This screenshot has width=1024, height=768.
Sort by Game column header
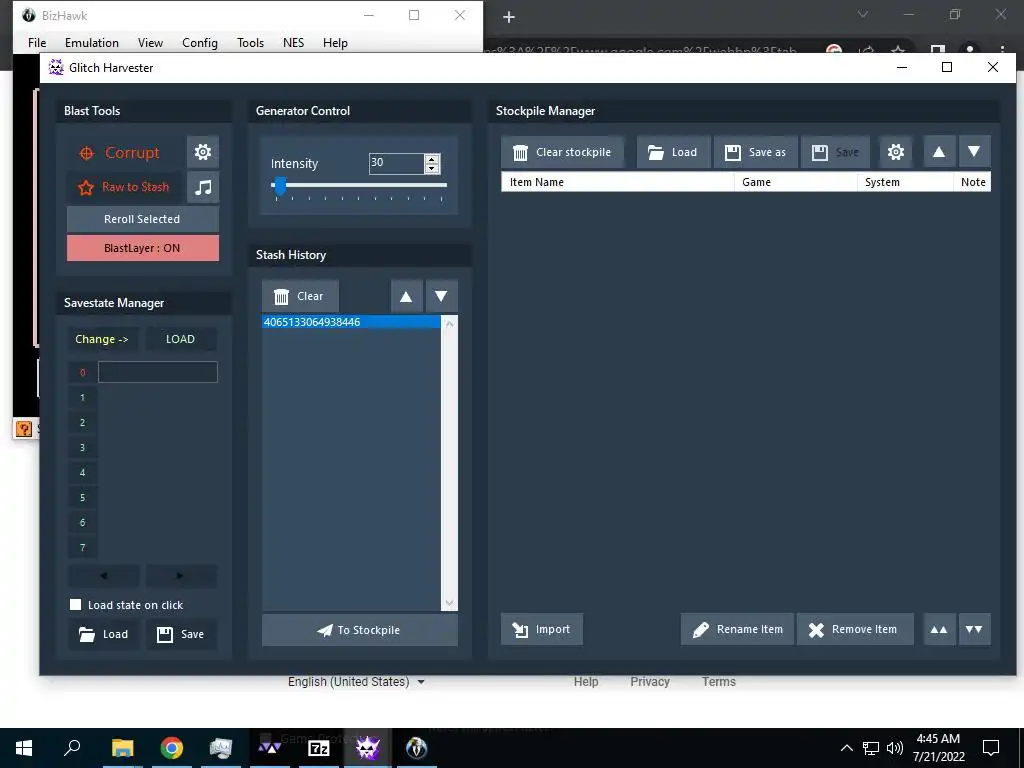coord(795,182)
